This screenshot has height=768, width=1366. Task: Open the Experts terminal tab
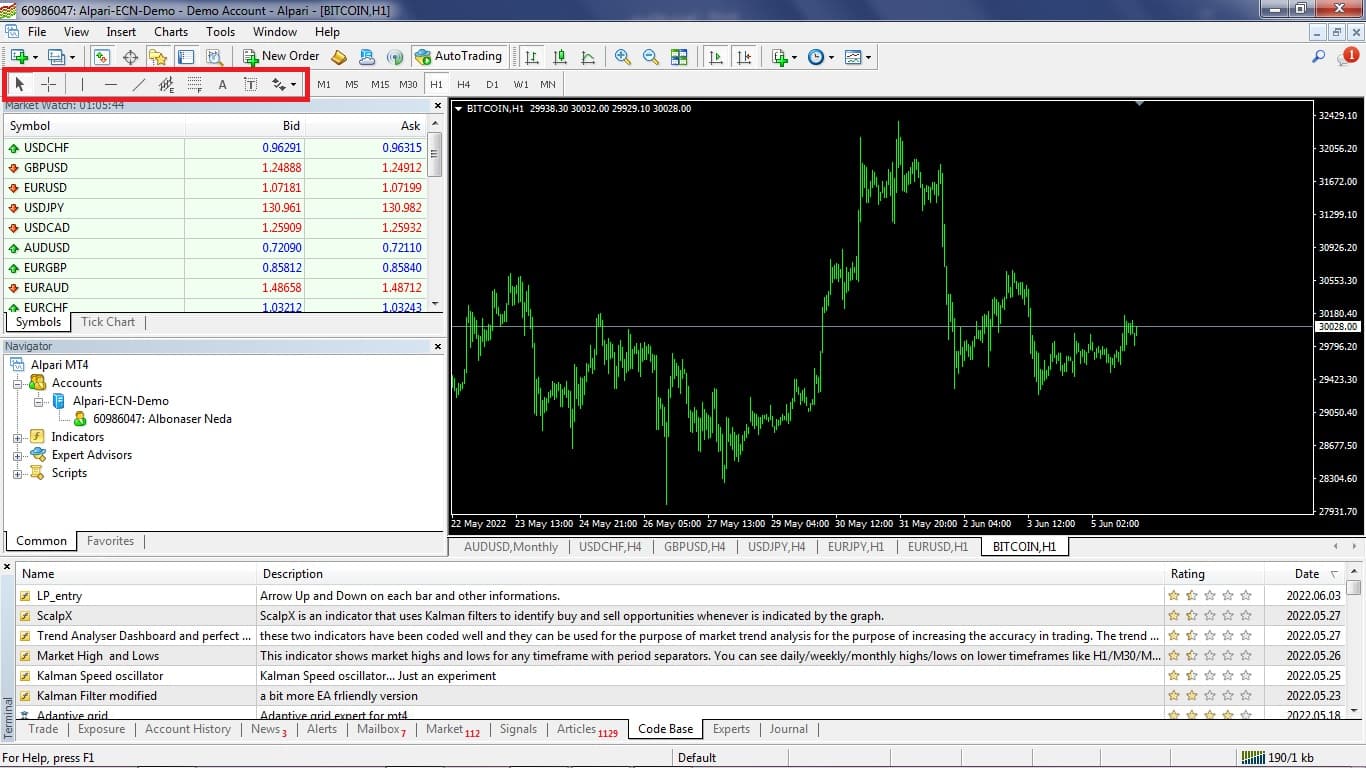(731, 729)
